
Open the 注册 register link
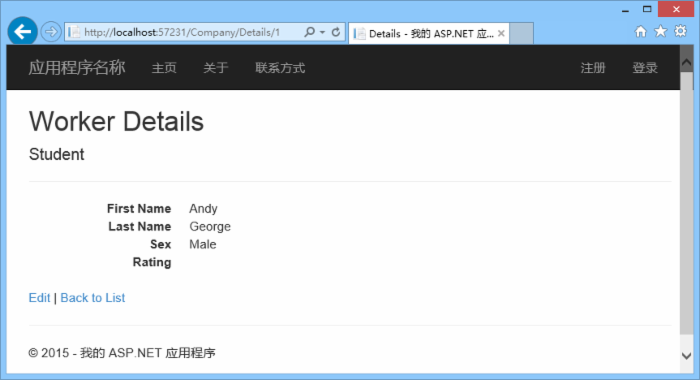pos(593,68)
